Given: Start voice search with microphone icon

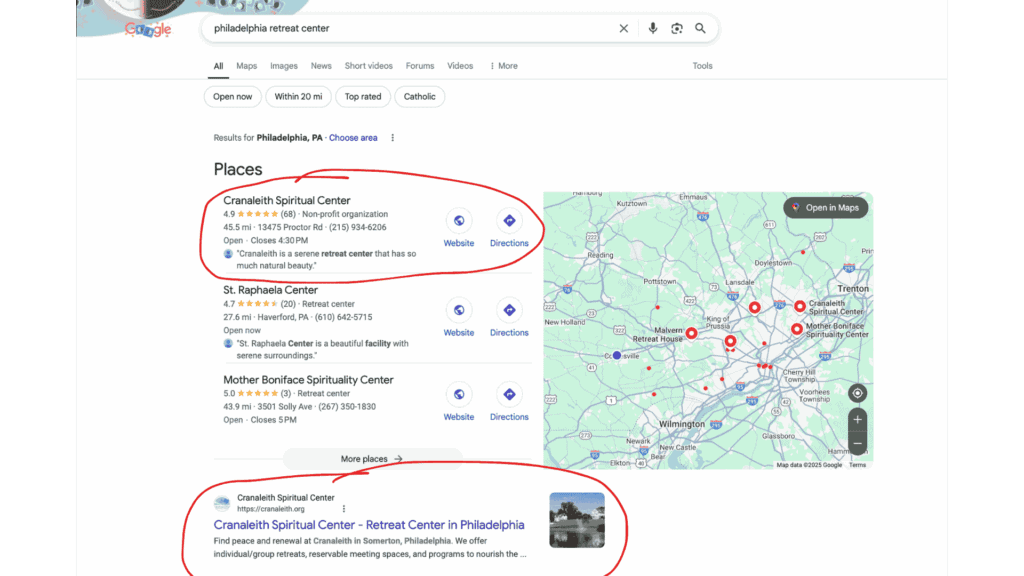Looking at the screenshot, I should point(652,29).
